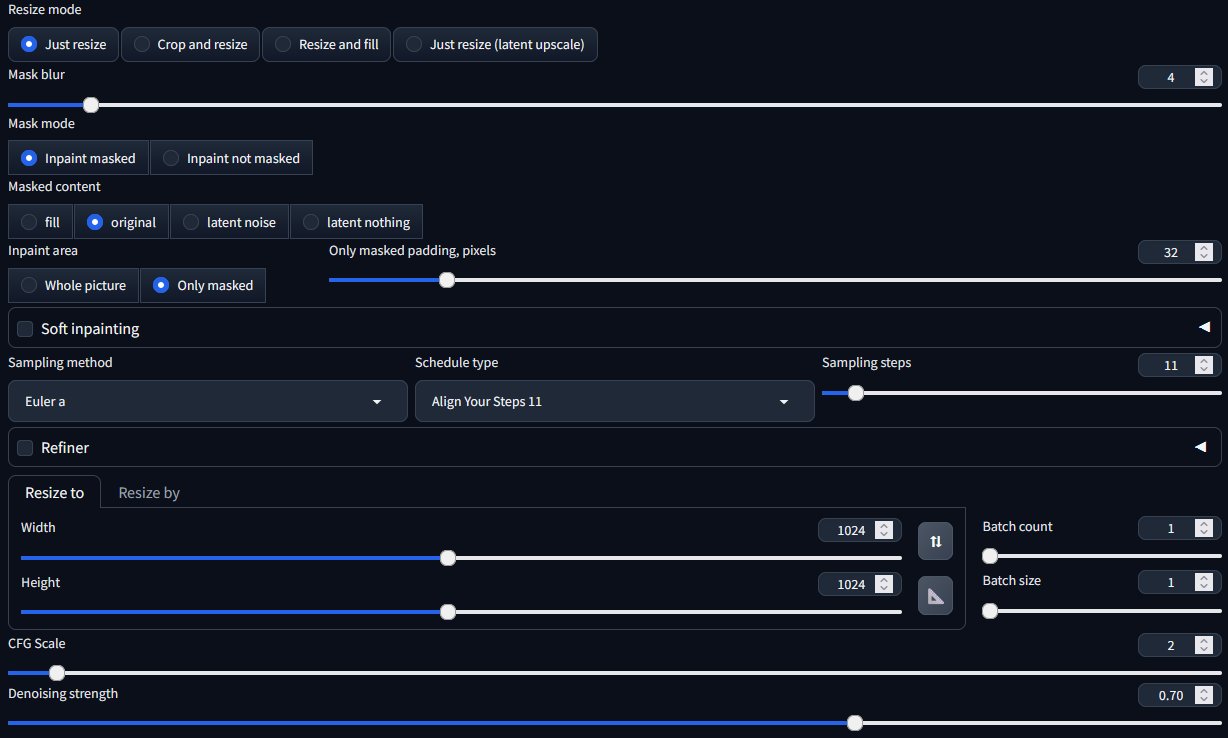Click the CFG Scale field stepper arrows
The height and width of the screenshot is (738, 1228).
(x=1204, y=646)
